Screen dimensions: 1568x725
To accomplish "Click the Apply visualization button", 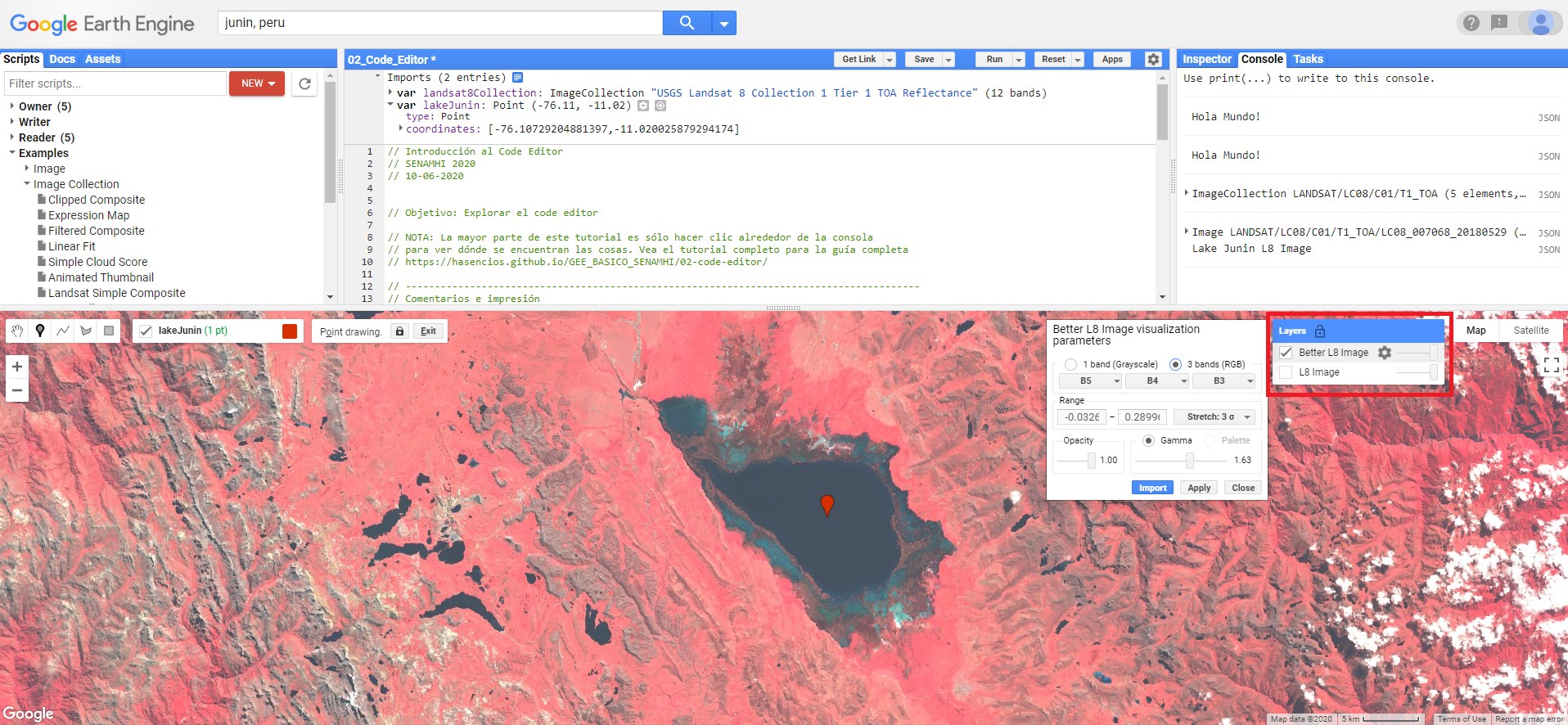I will coord(1199,488).
